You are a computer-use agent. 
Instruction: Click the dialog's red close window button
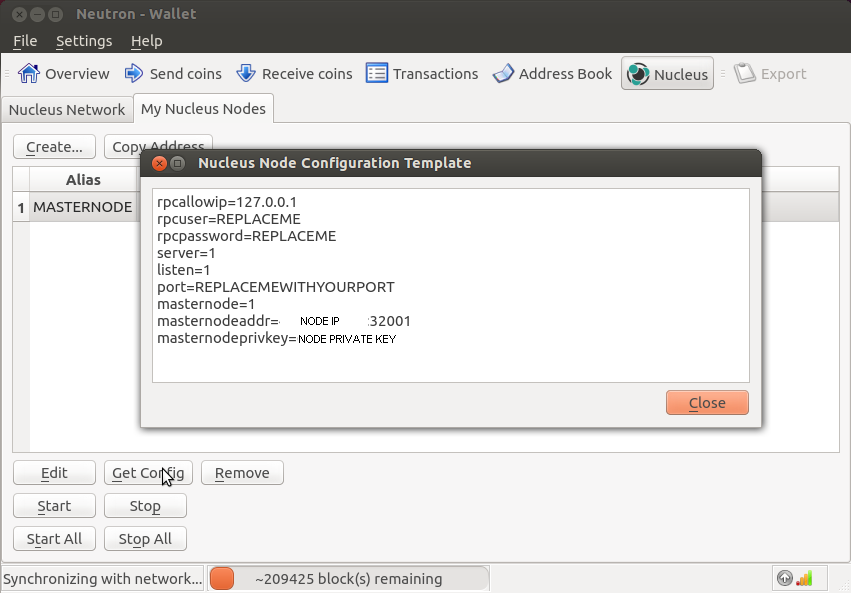click(x=159, y=163)
